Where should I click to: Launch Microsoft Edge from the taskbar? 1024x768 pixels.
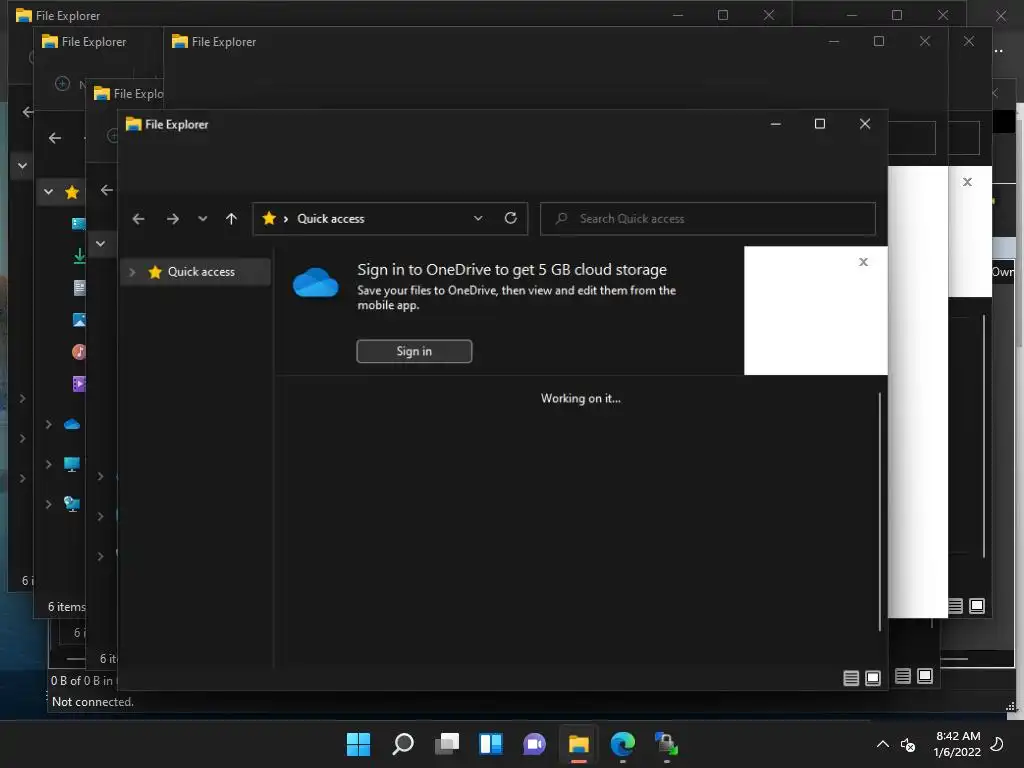pos(622,744)
